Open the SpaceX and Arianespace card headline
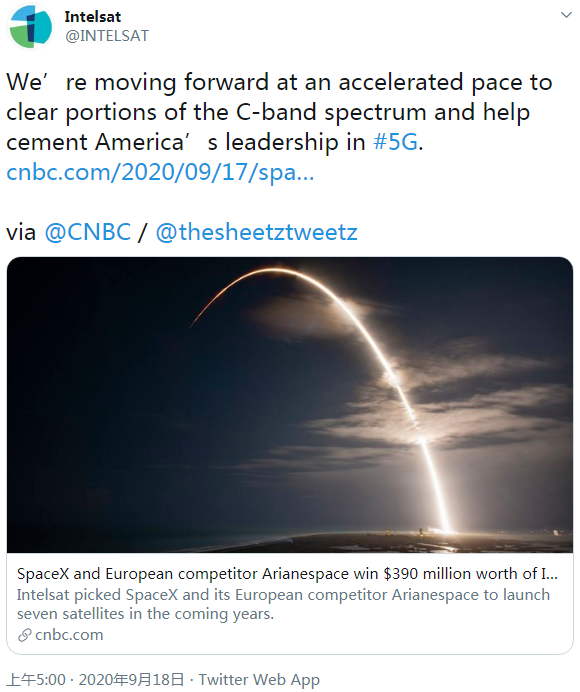This screenshot has height=692, width=580. point(287,574)
